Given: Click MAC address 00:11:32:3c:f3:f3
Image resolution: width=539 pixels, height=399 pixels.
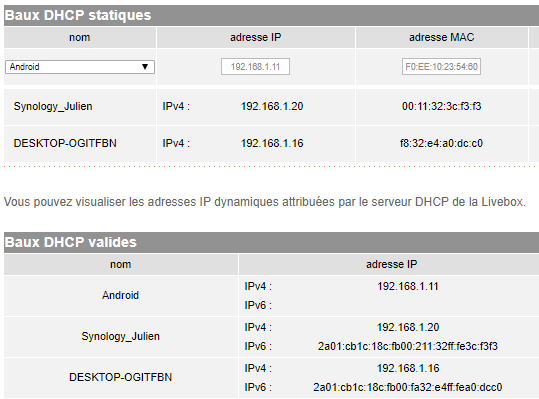Looking at the screenshot, I should coord(441,106).
